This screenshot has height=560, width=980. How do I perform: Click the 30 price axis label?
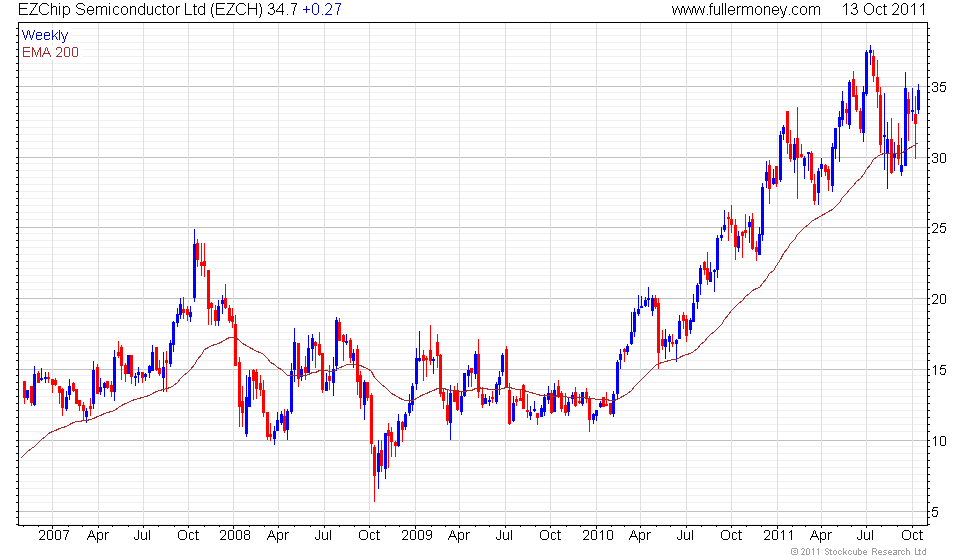[939, 158]
